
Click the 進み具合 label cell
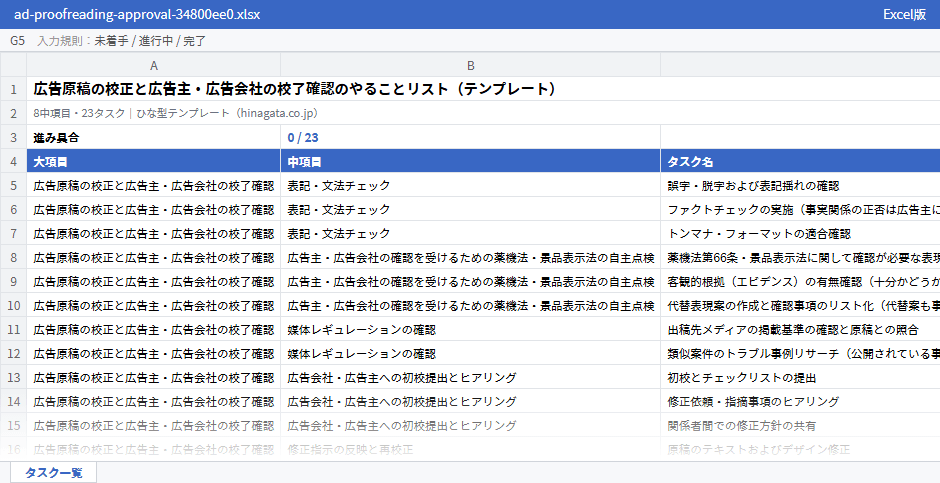click(x=153, y=137)
